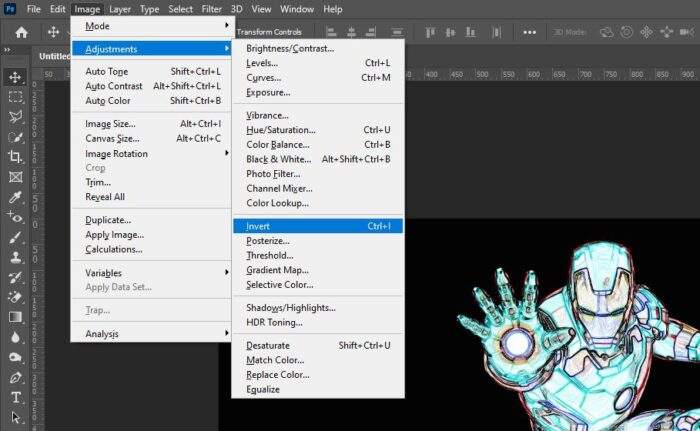Open the Edit menu
The height and width of the screenshot is (431, 700).
click(x=58, y=9)
